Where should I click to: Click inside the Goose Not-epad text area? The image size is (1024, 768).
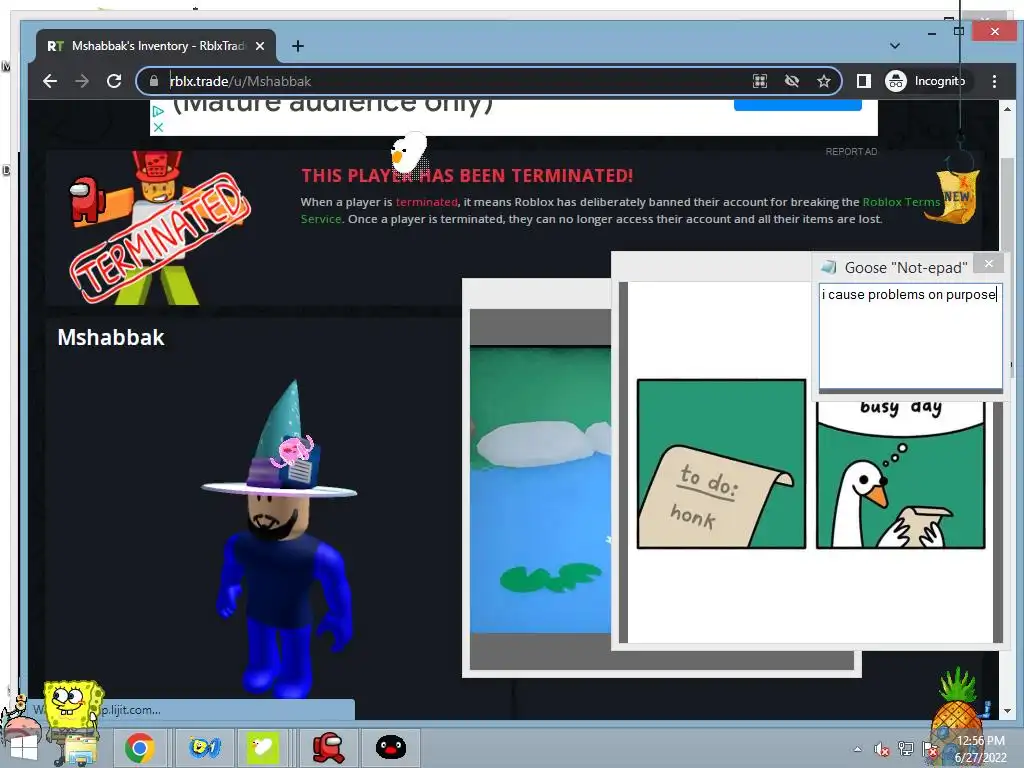(x=910, y=336)
